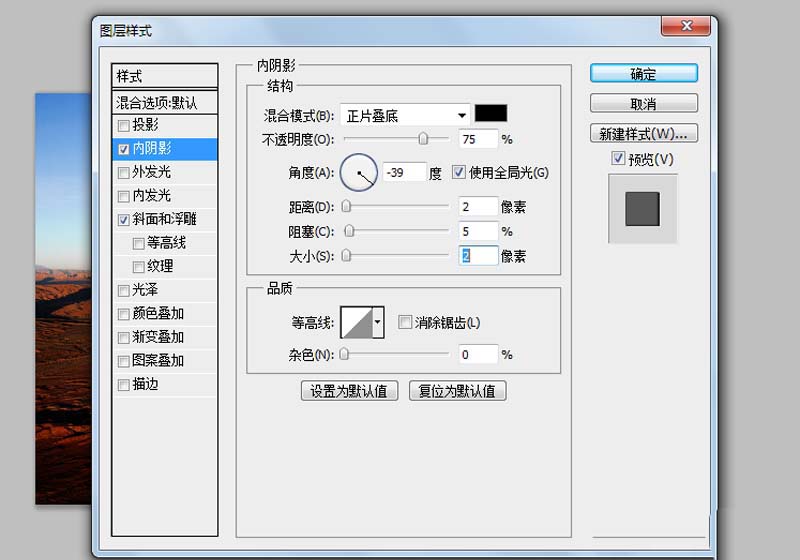Click the 阻塞 choke slider handle
The height and width of the screenshot is (560, 800).
click(x=349, y=231)
